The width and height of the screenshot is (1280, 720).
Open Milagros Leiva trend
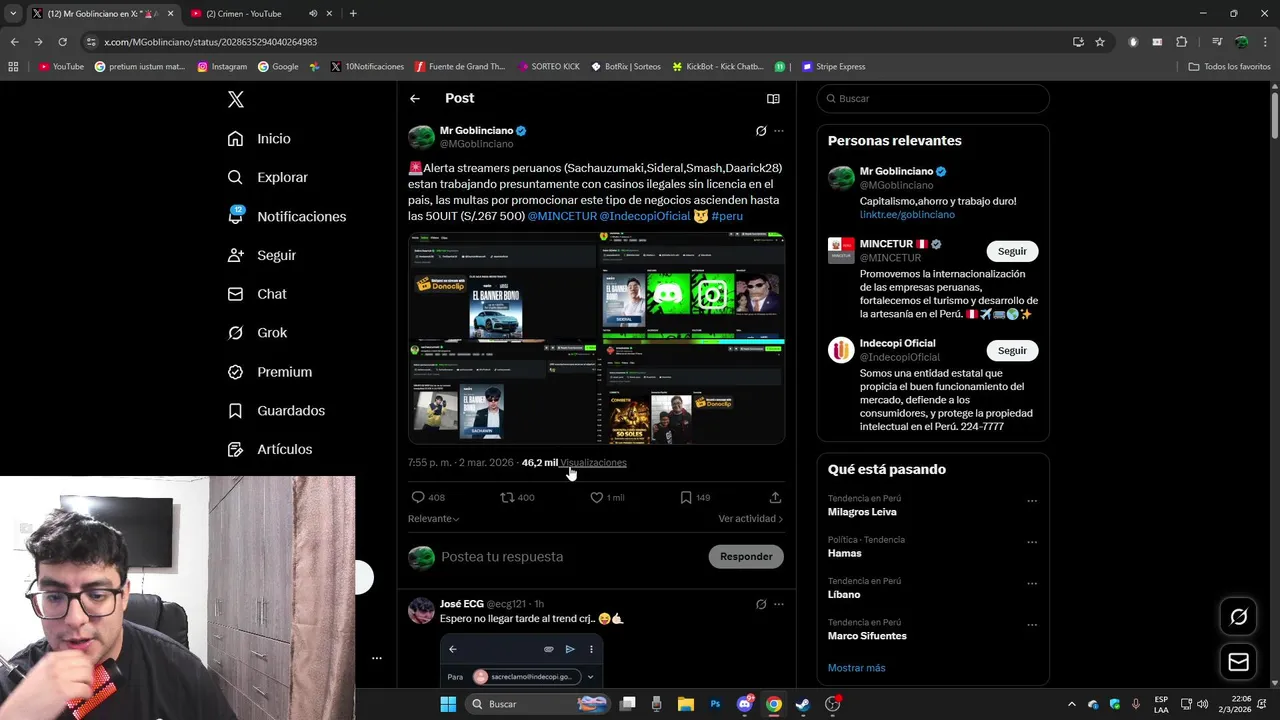862,512
